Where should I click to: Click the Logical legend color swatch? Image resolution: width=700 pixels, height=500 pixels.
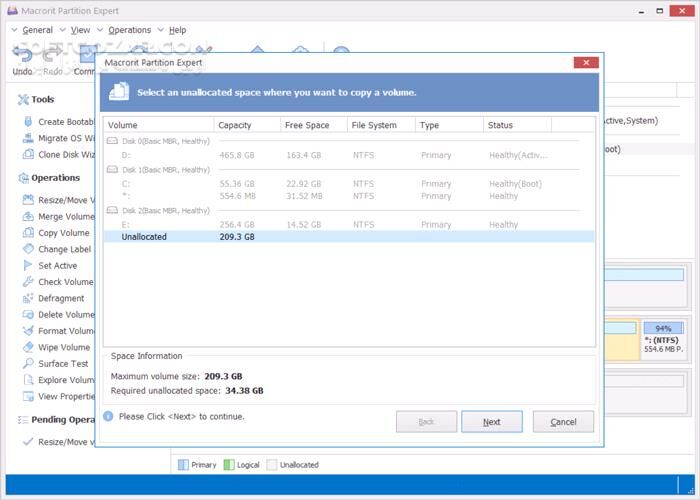point(229,465)
